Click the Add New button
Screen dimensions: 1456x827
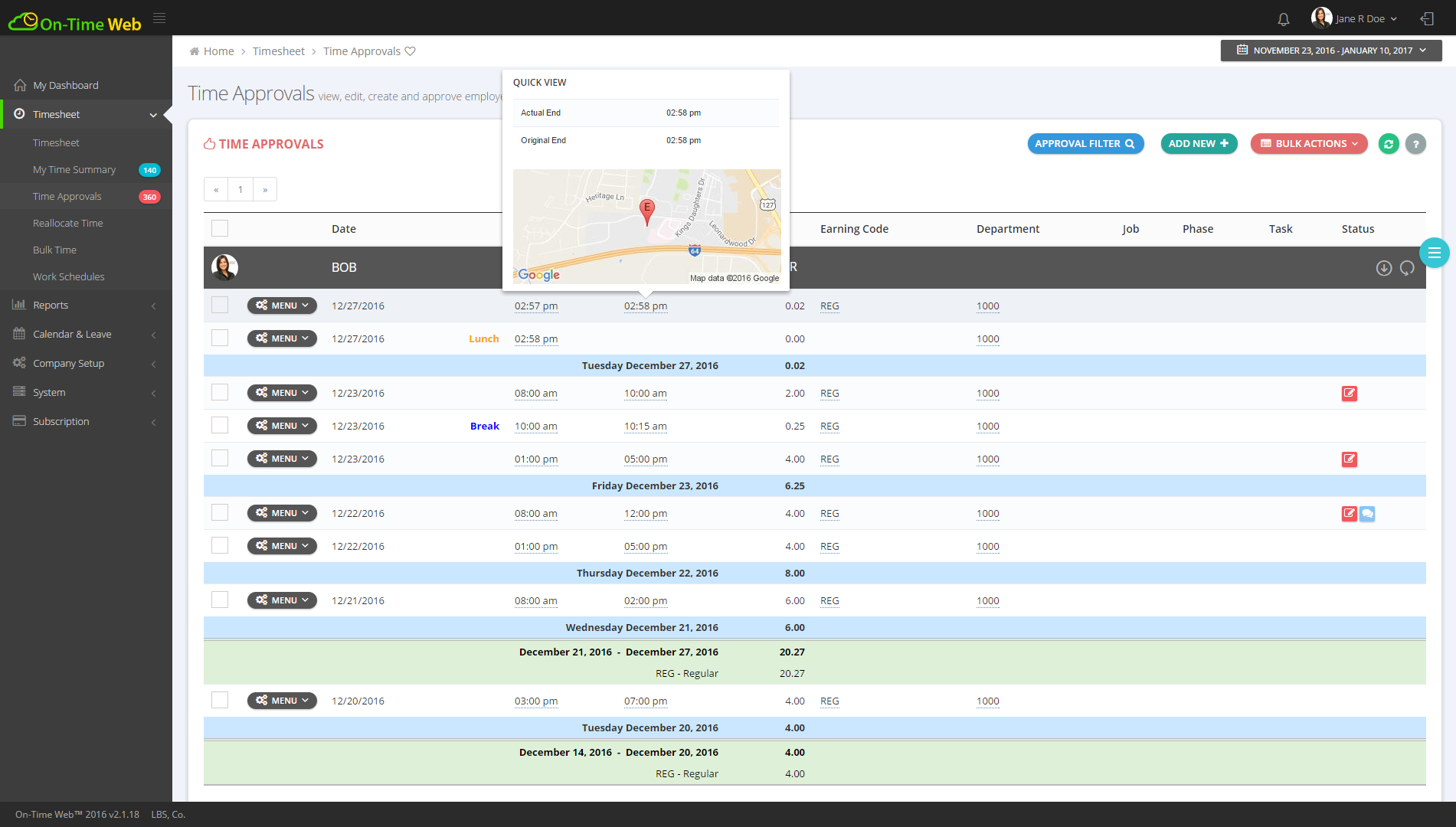point(1198,144)
